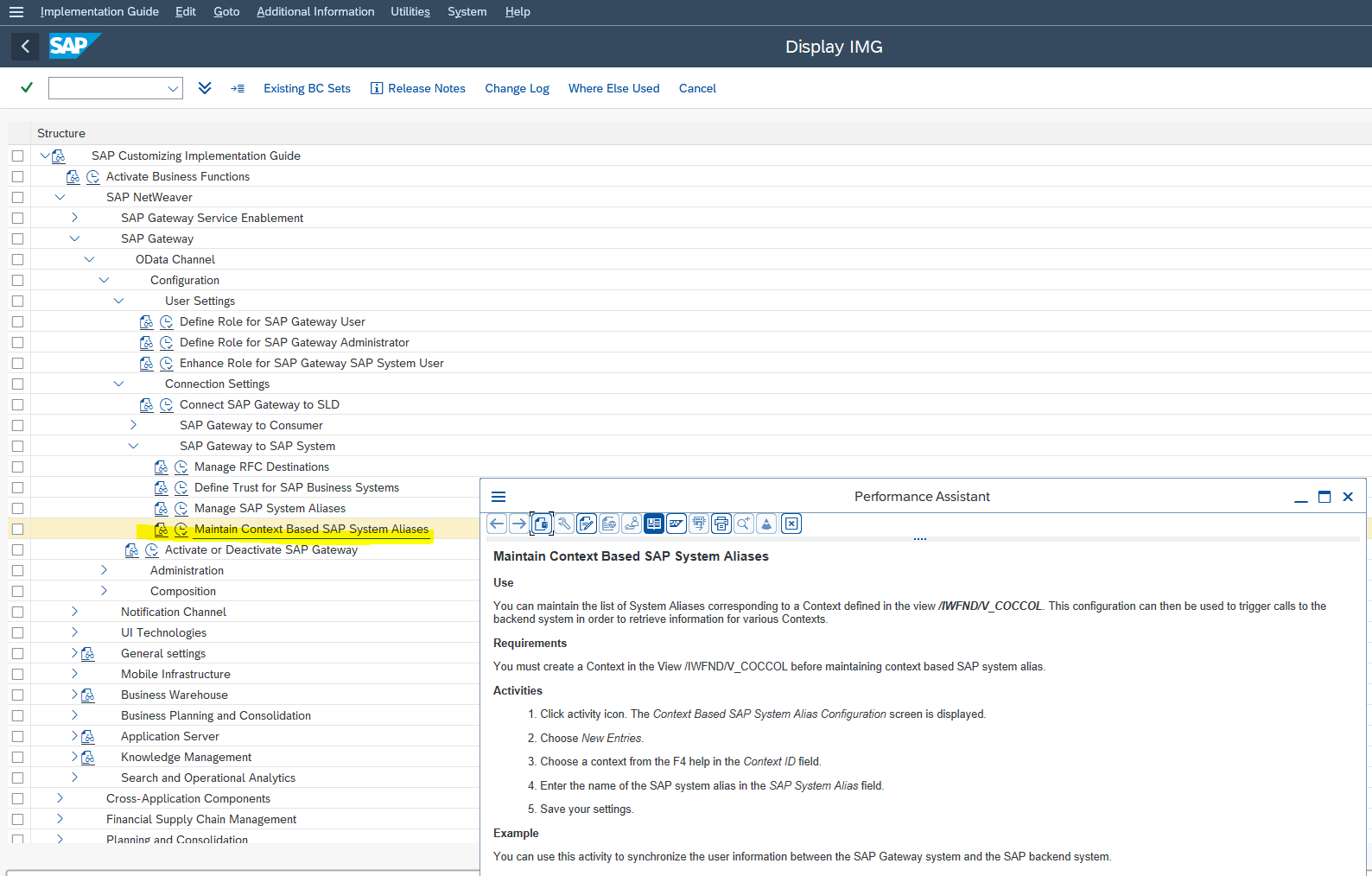
Task: Run activity icon for Activate or Deactivate SAP Gateway
Action: [152, 549]
